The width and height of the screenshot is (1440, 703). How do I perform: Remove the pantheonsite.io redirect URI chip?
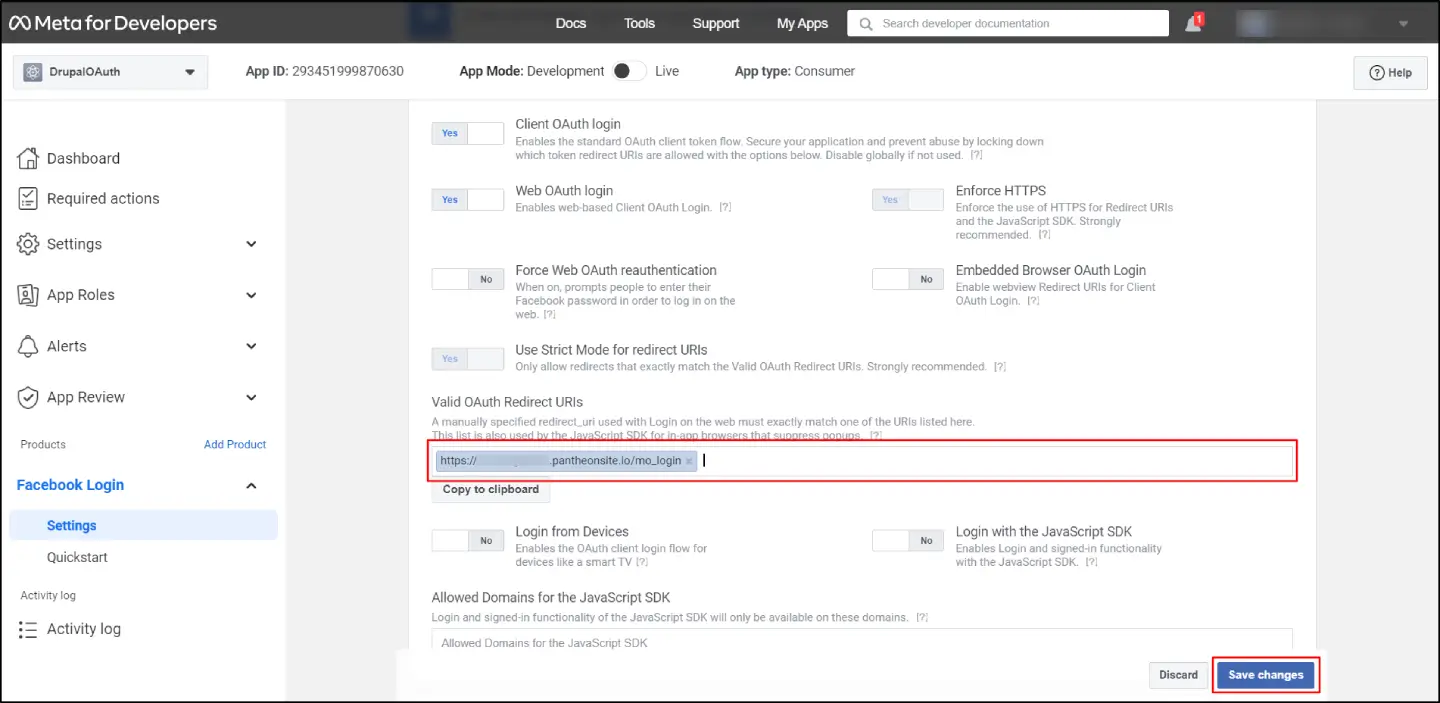point(689,461)
